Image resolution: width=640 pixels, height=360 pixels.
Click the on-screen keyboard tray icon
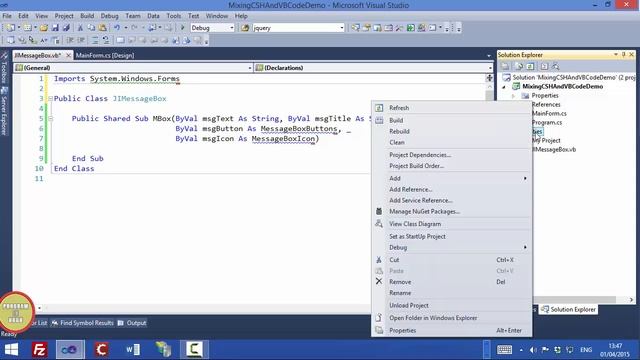pos(504,350)
